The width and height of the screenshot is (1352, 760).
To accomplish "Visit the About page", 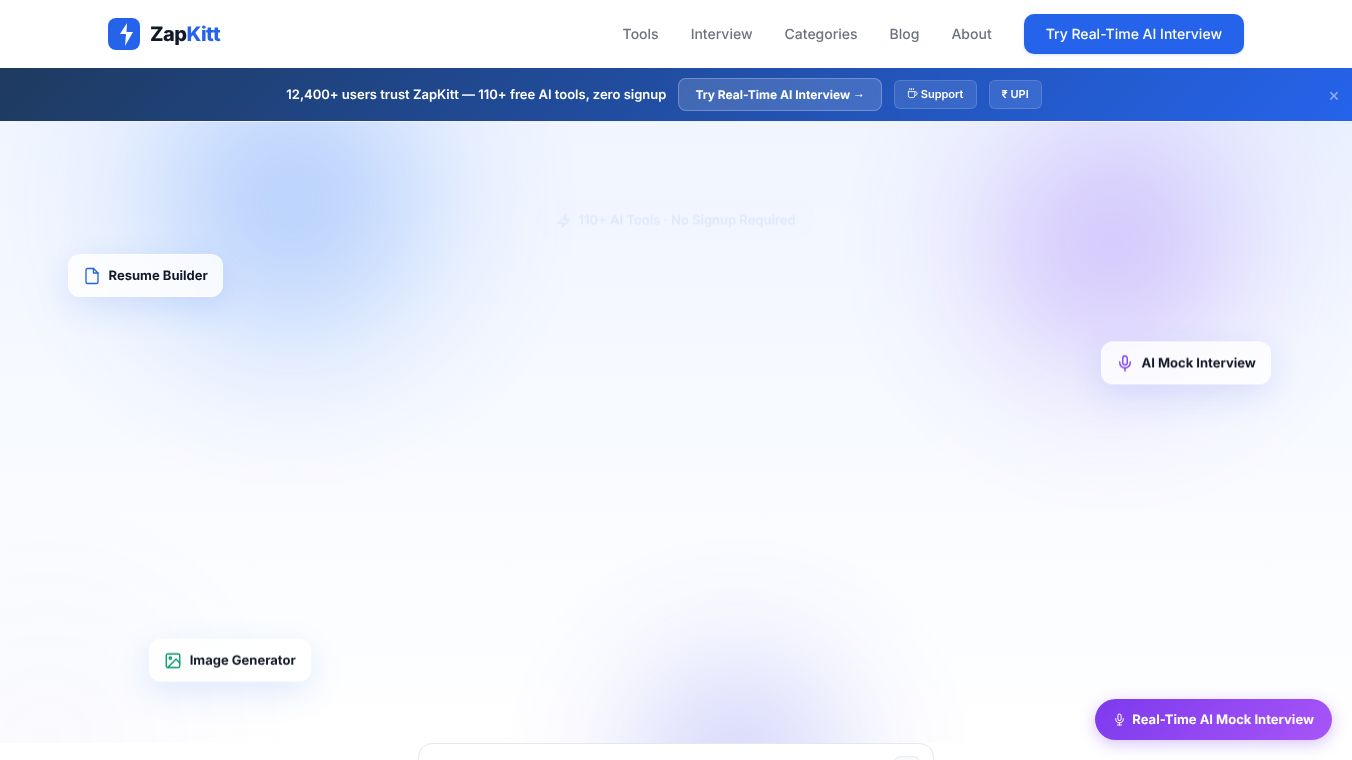I will (971, 34).
